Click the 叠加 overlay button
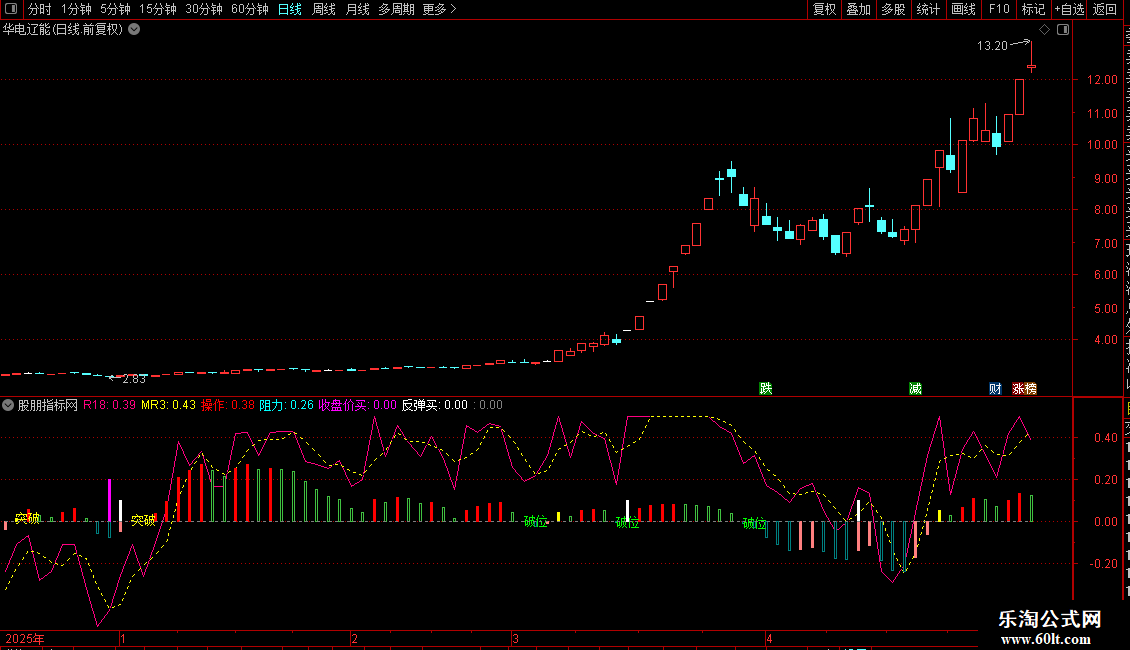 click(x=858, y=9)
